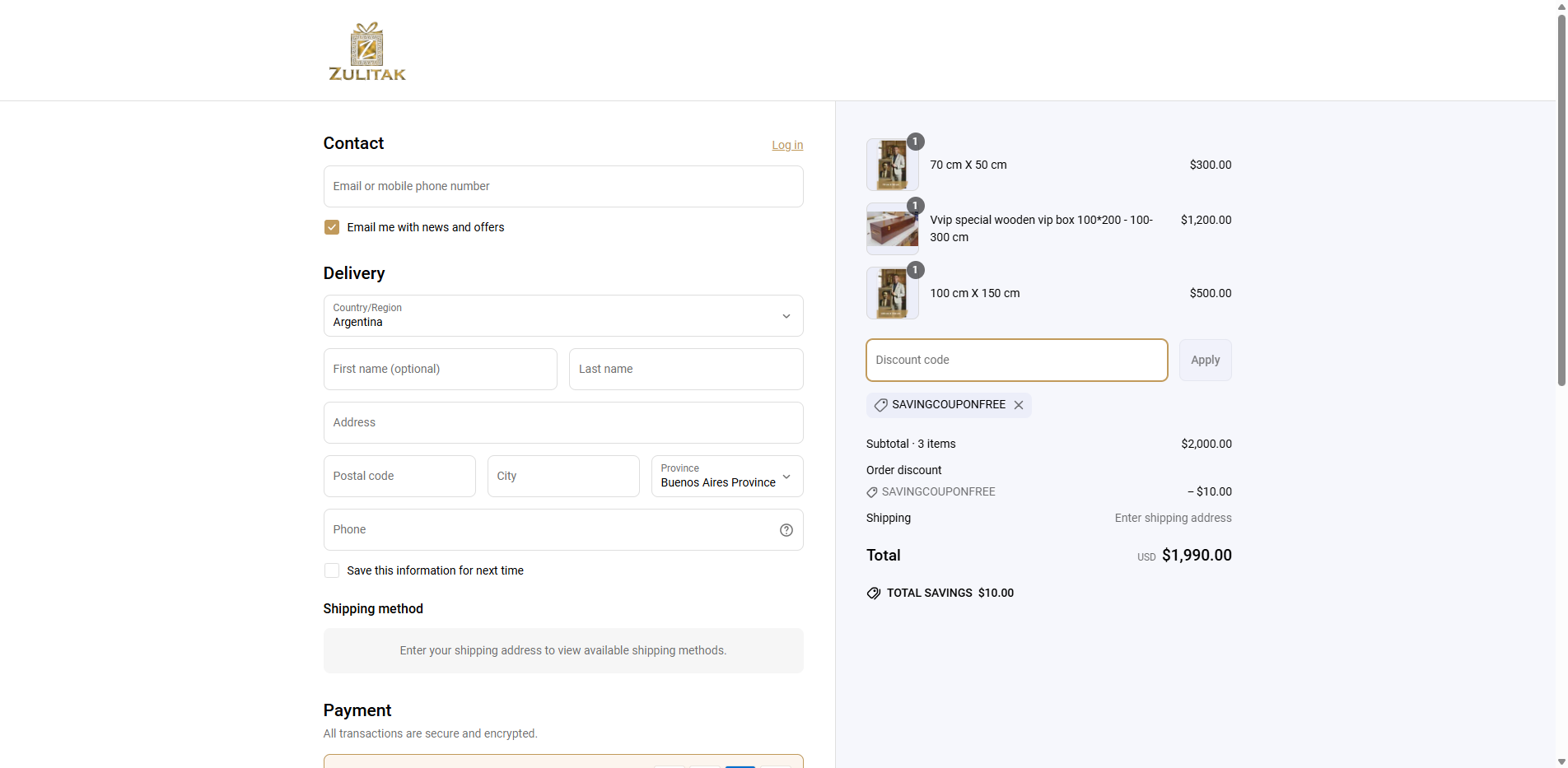The width and height of the screenshot is (1568, 768).
Task: Click quantity badge on 100 cm X 150 cm item
Action: (915, 270)
